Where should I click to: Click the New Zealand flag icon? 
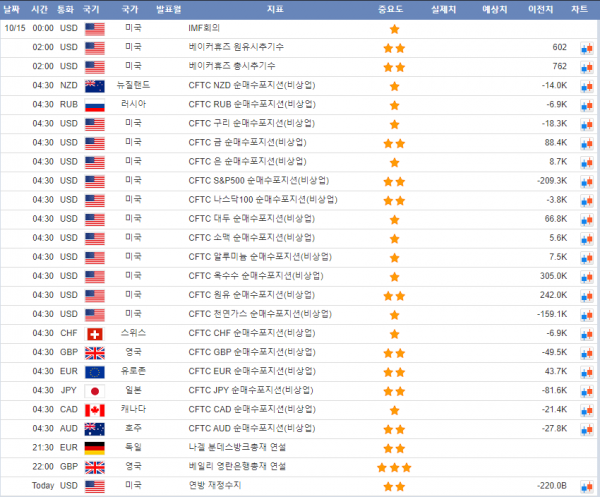[x=94, y=86]
